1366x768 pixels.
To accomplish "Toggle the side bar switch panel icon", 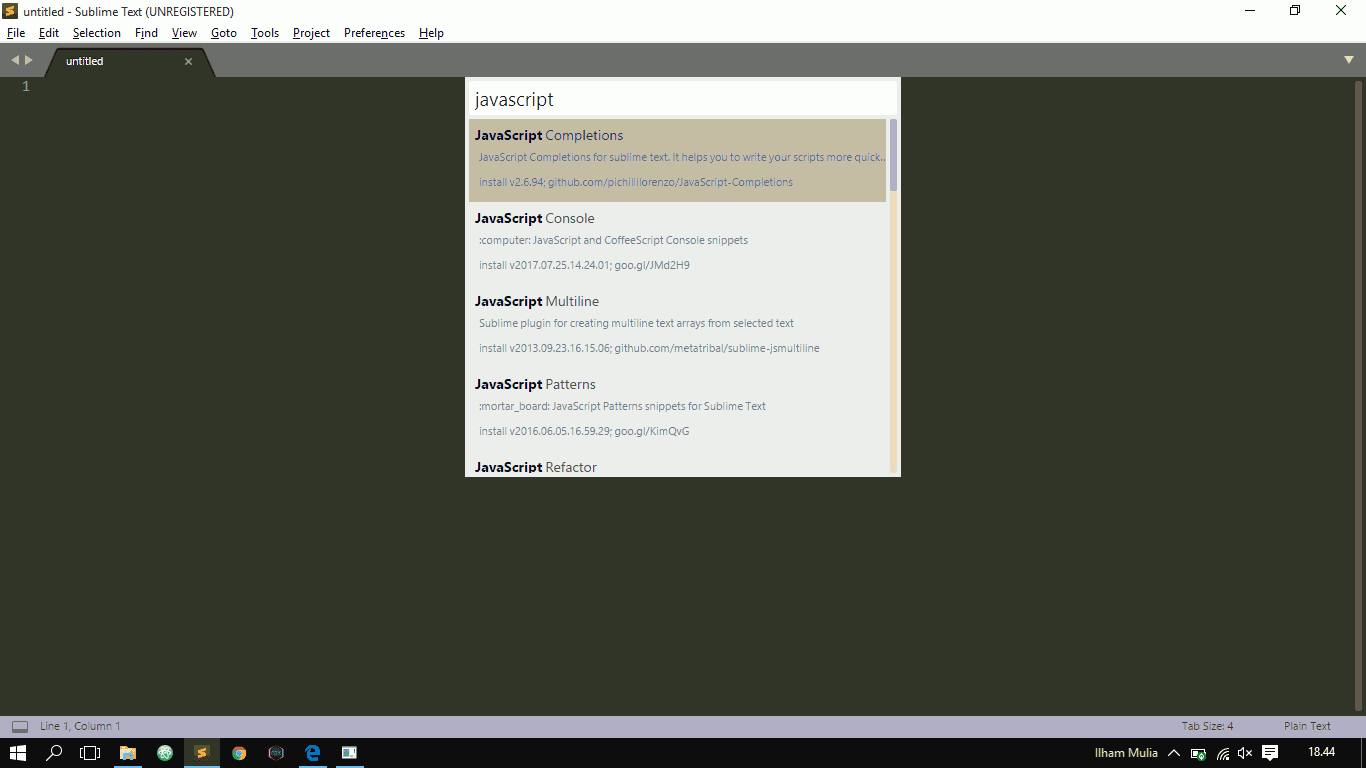I will 20,726.
